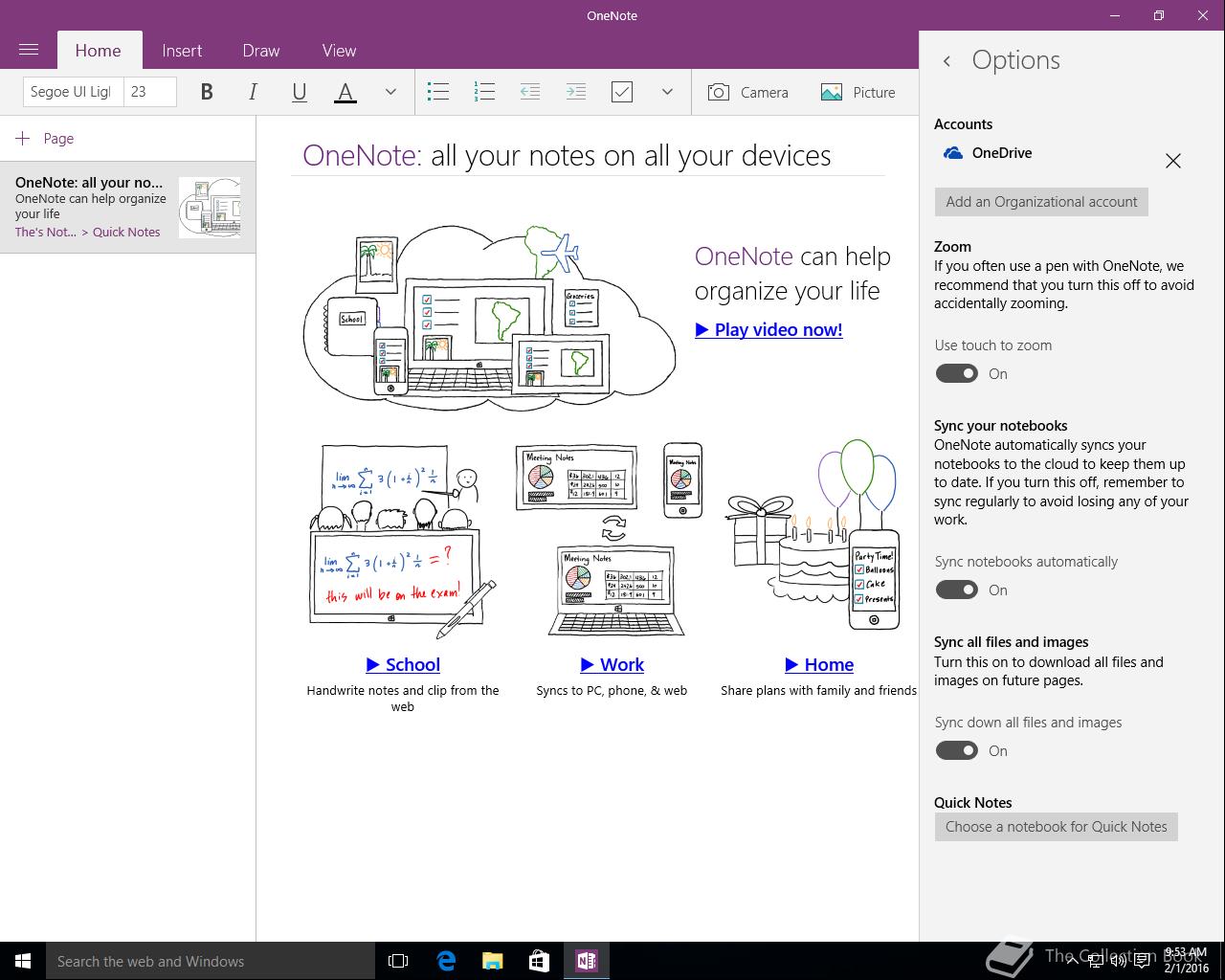Screen dimensions: 1225x980
Task: Click The's Not... > Quick Notes breadcrumb
Action: (x=88, y=232)
